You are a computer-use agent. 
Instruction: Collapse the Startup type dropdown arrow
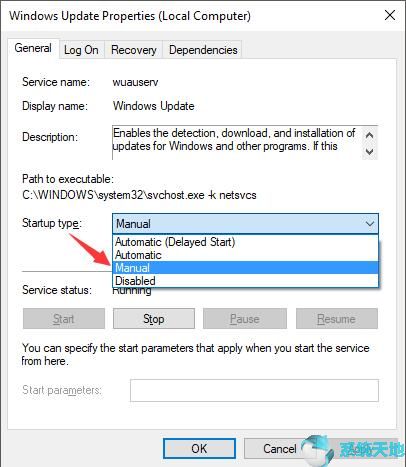370,224
